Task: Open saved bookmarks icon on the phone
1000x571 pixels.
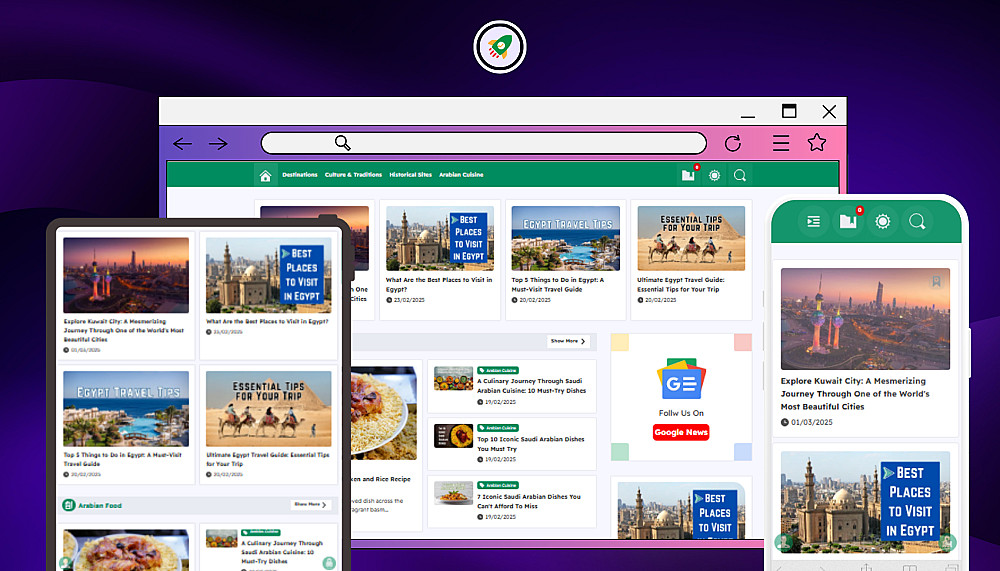Action: coord(848,221)
